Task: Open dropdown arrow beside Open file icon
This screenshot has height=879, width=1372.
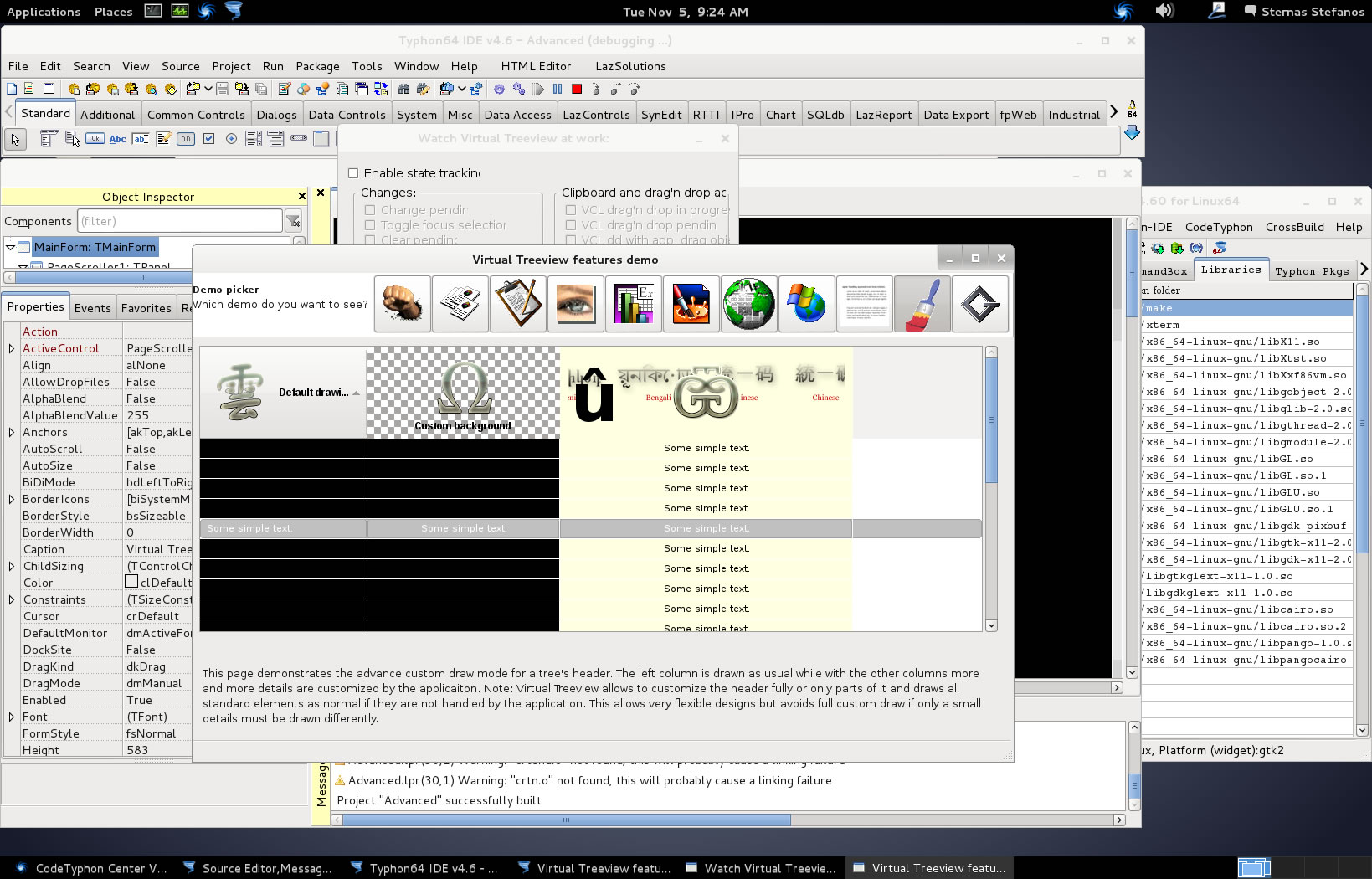Action: pyautogui.click(x=208, y=89)
